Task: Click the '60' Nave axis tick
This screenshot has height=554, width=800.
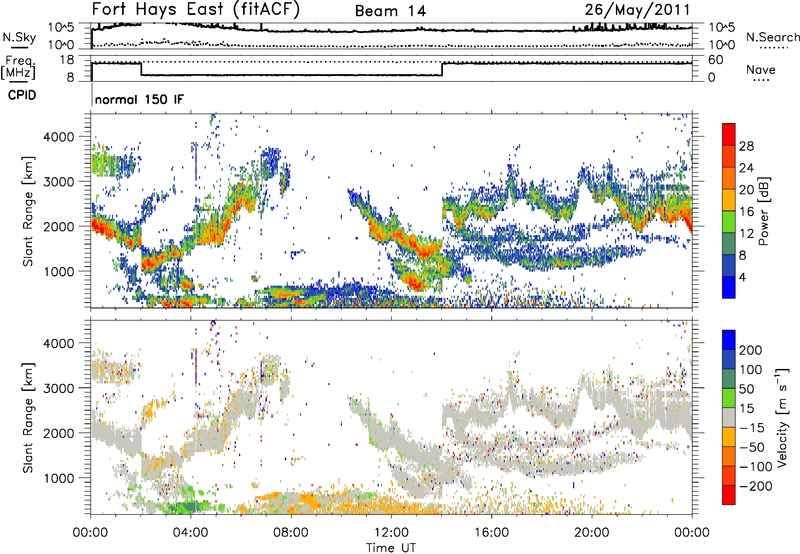Action: (x=715, y=60)
